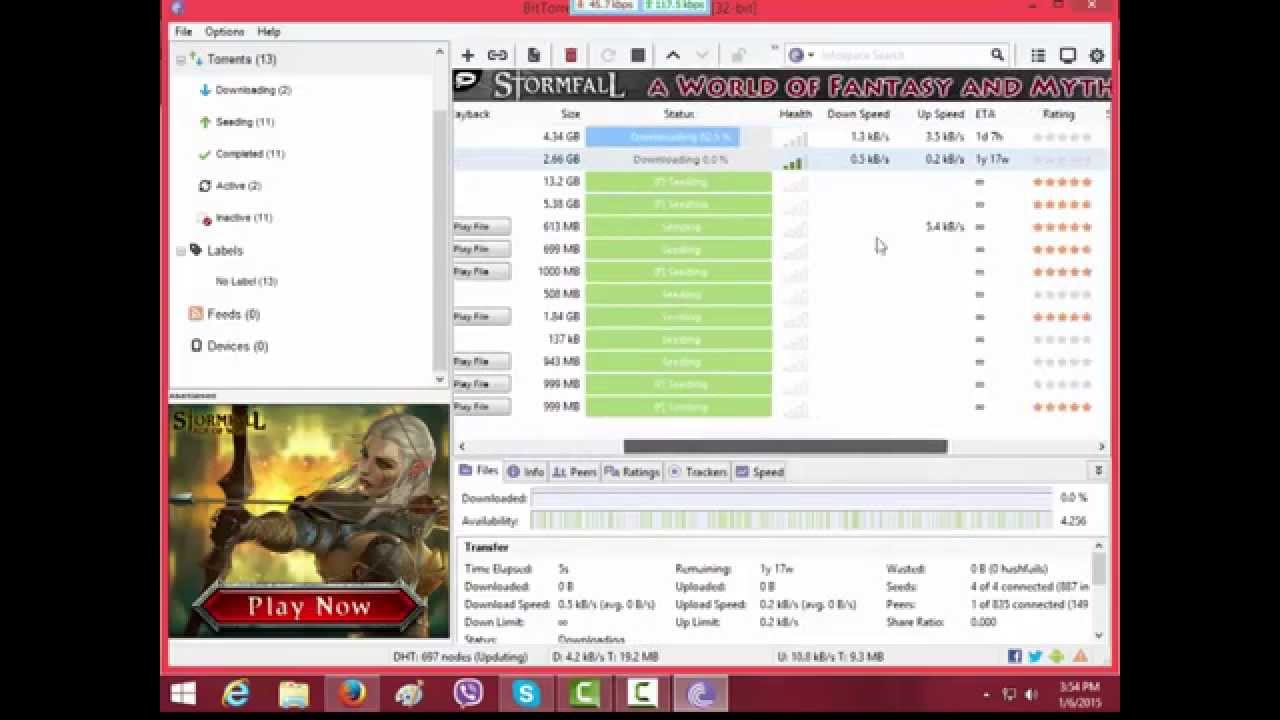Expand the toolbar overflow chevron

[774, 48]
